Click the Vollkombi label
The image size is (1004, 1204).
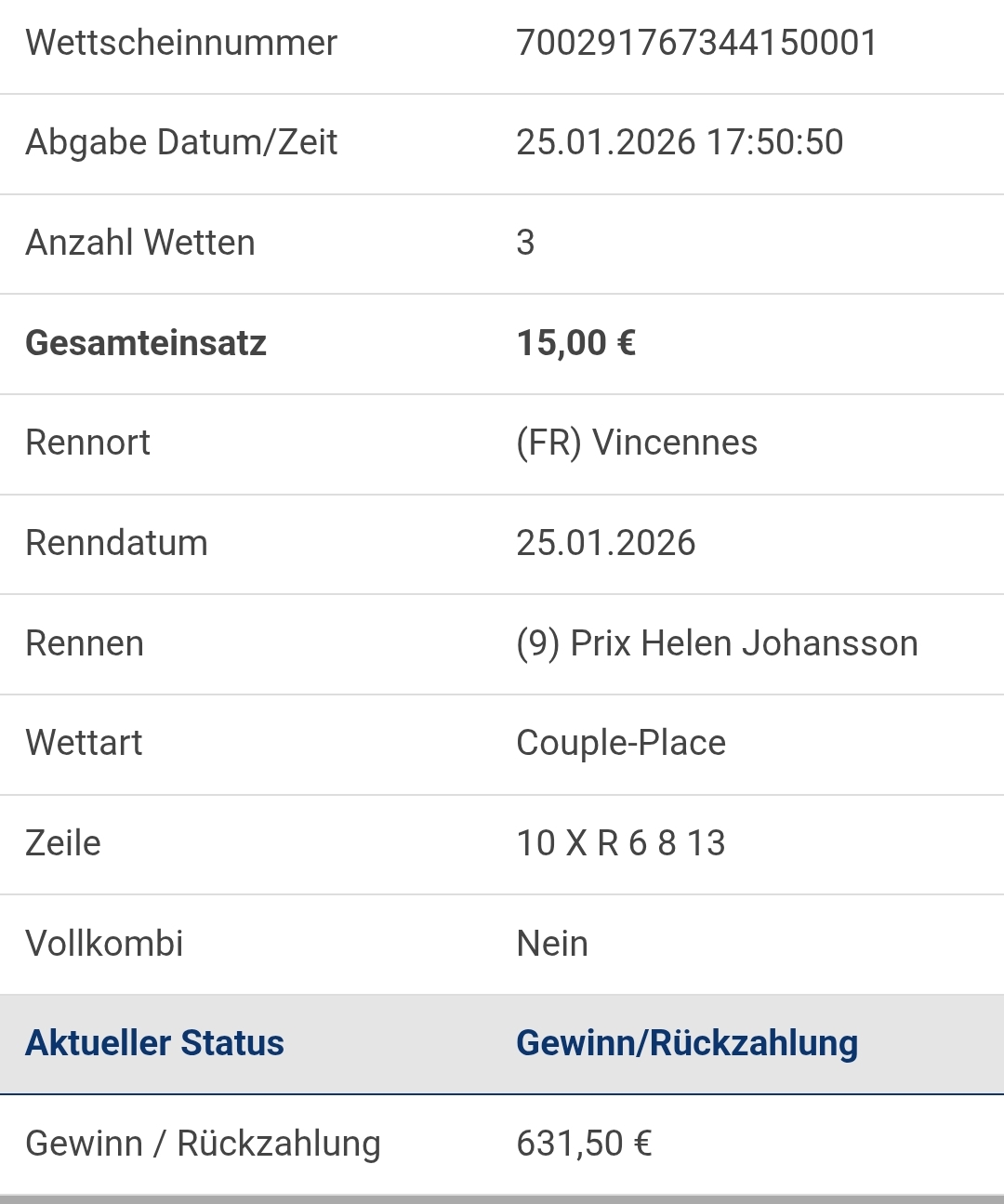coord(104,944)
